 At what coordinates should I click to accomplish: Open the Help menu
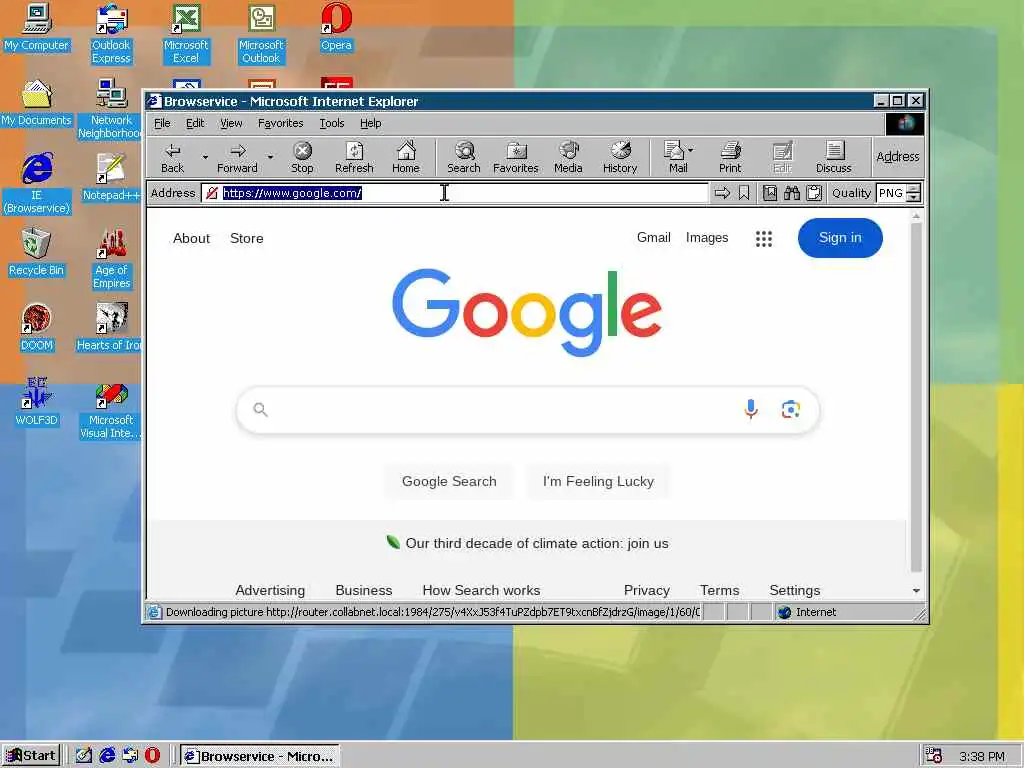point(370,123)
